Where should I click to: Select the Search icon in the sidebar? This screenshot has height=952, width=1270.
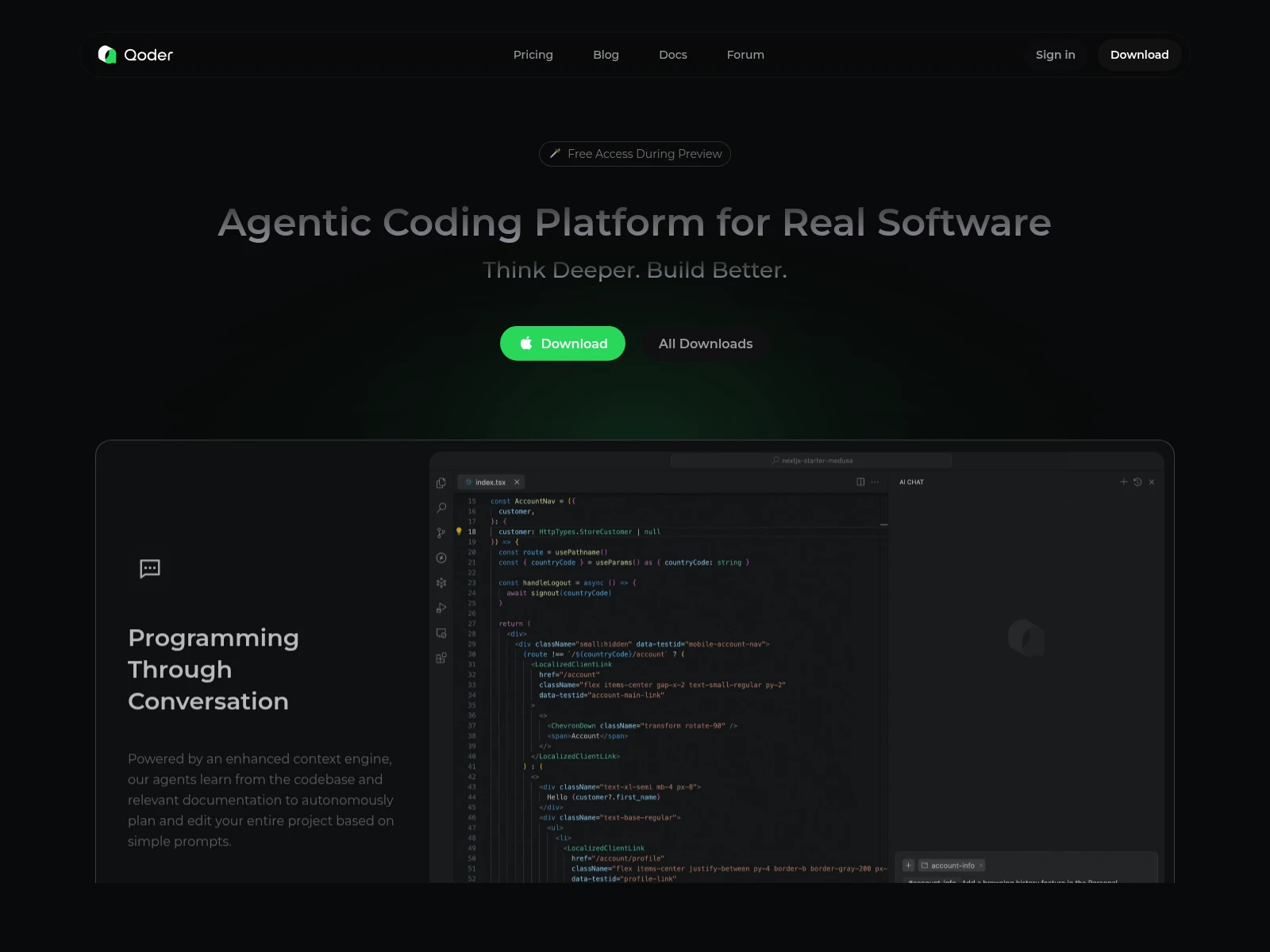pos(441,508)
